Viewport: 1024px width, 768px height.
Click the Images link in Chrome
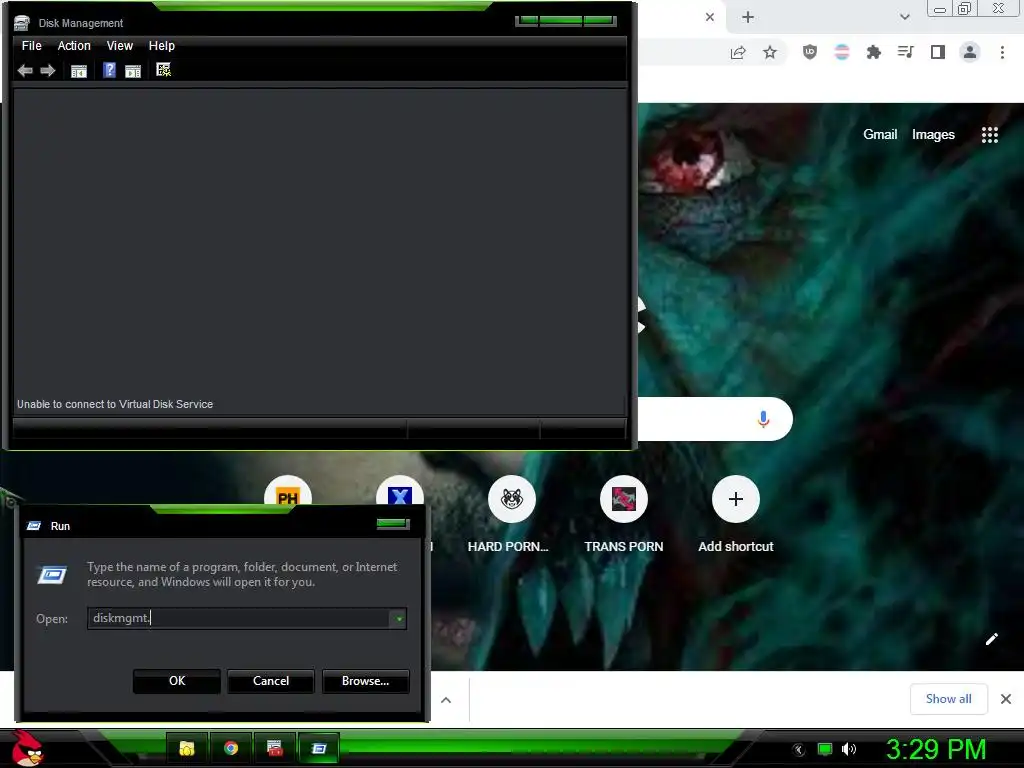[933, 135]
